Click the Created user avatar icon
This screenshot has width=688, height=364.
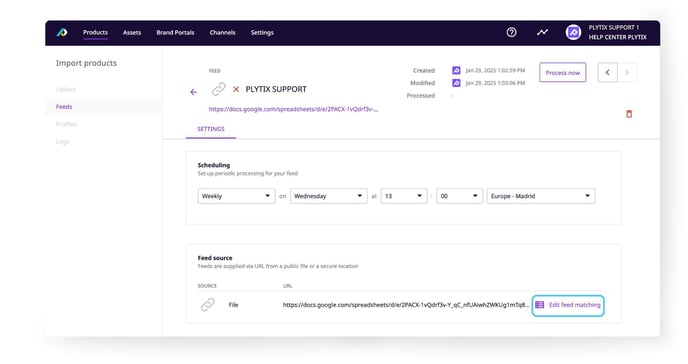tap(456, 70)
